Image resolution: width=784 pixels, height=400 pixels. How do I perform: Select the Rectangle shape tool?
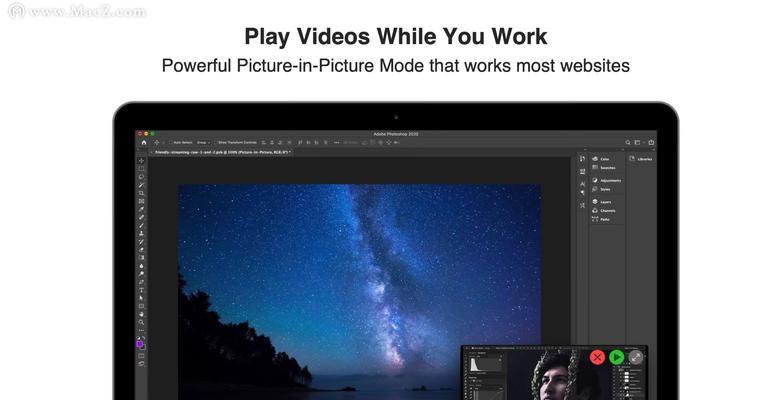tap(142, 305)
